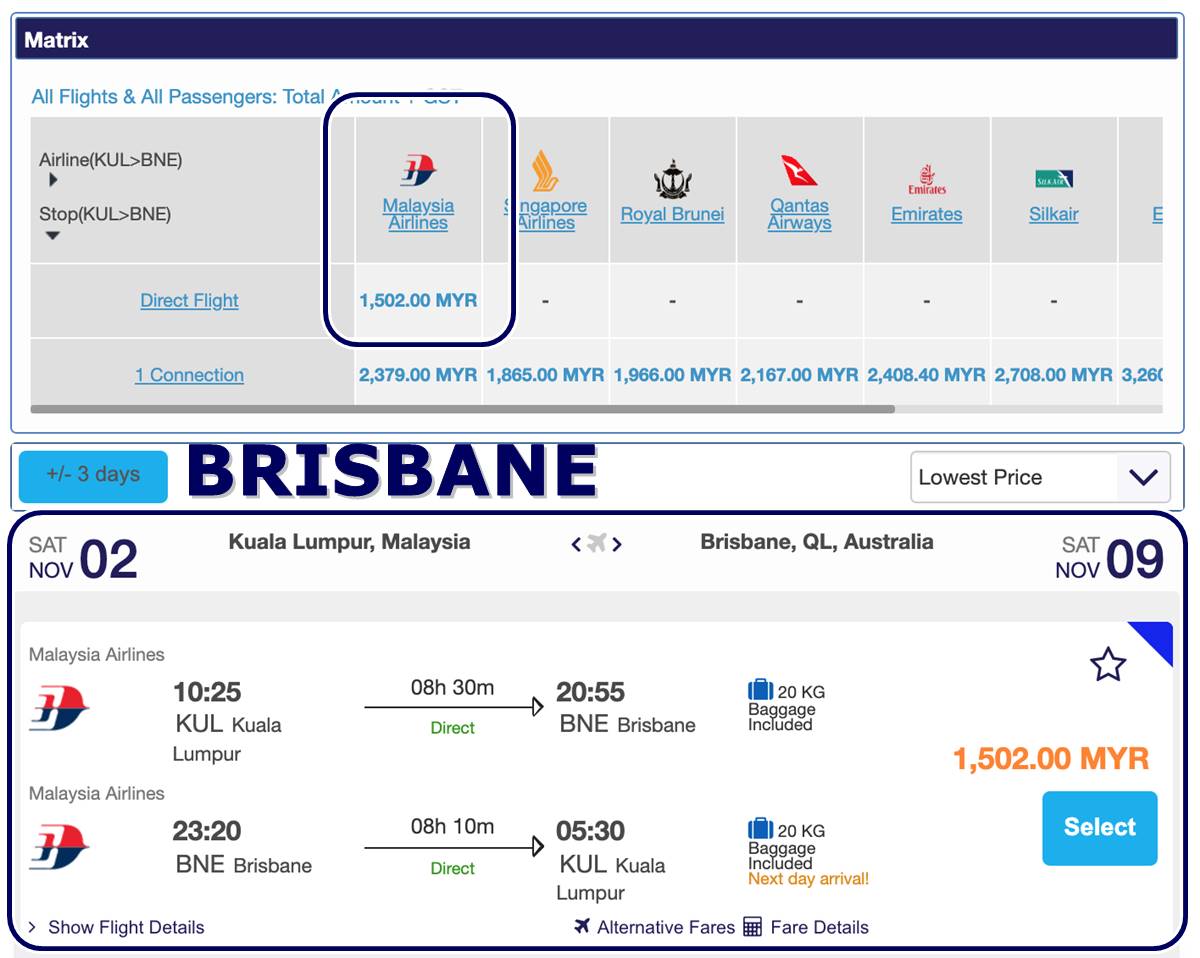The width and height of the screenshot is (1200, 958).
Task: Click the Malaysia Airlines logo in the matrix
Action: [x=419, y=170]
